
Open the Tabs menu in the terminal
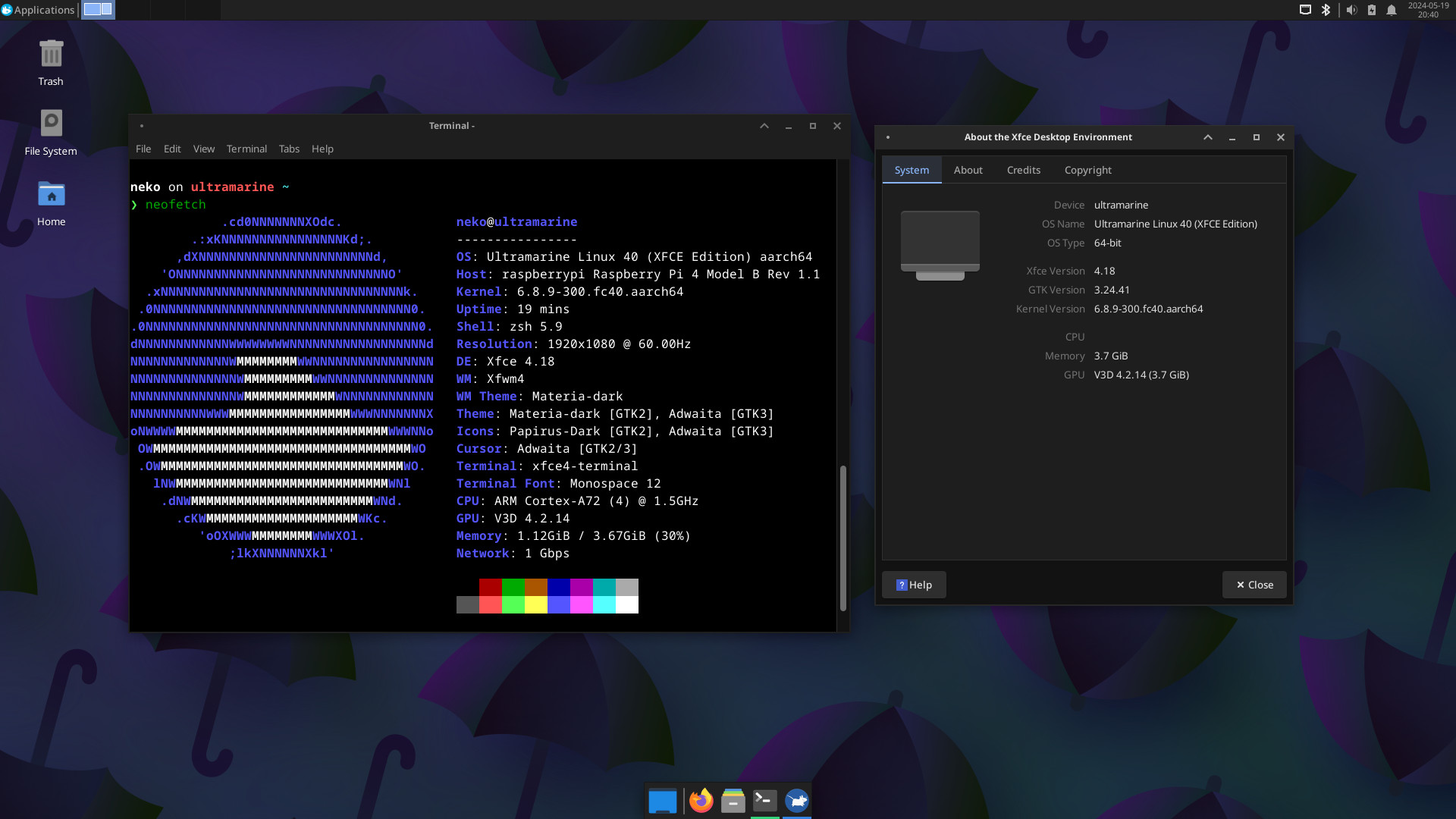(289, 149)
